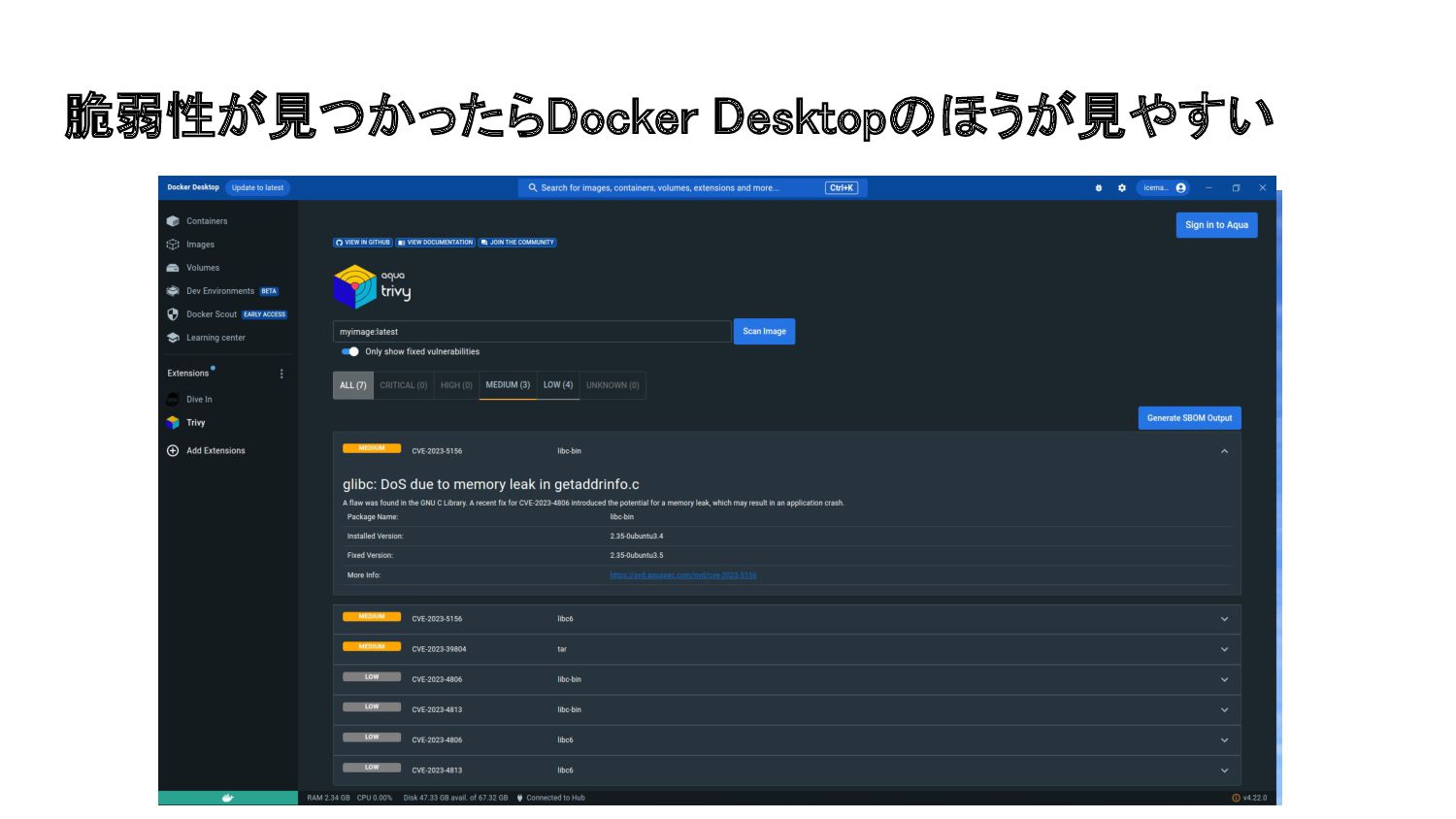Click the Dive In extension icon
Image resolution: width=1456 pixels, height=819 pixels.
(x=173, y=399)
